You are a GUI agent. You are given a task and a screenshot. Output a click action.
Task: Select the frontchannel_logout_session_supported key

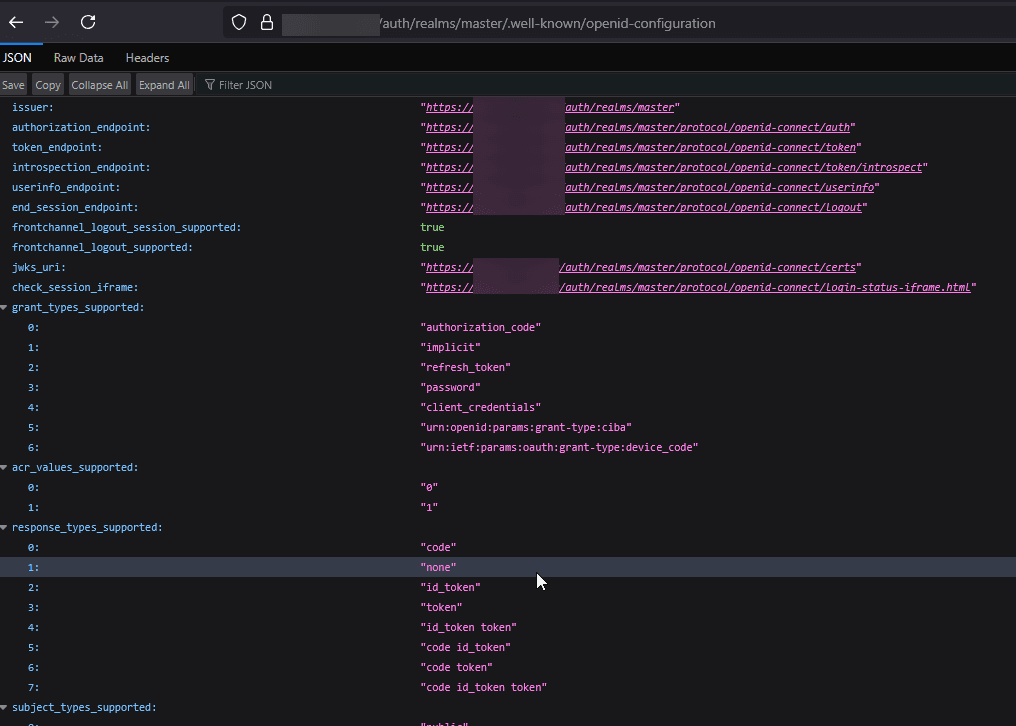[x=126, y=228]
